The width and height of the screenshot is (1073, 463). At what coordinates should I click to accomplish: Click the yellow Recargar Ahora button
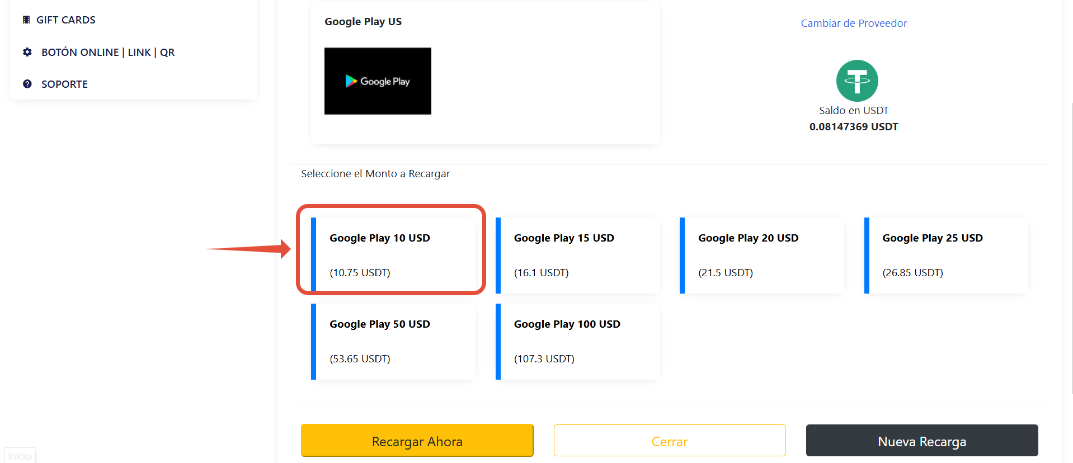tap(417, 441)
